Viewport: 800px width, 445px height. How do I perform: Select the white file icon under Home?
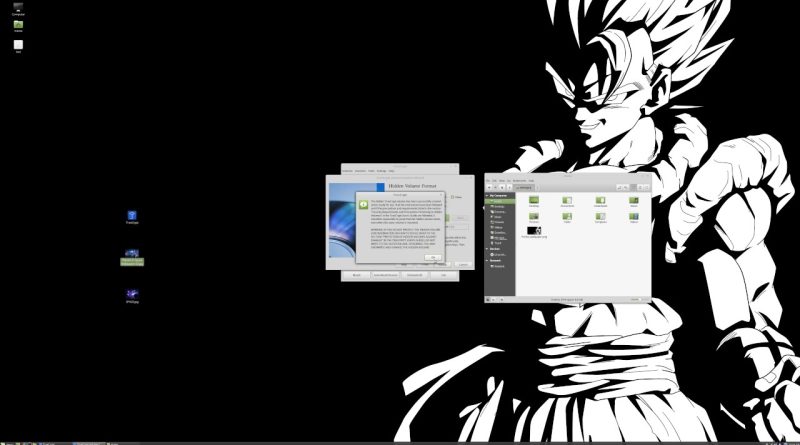(18, 46)
